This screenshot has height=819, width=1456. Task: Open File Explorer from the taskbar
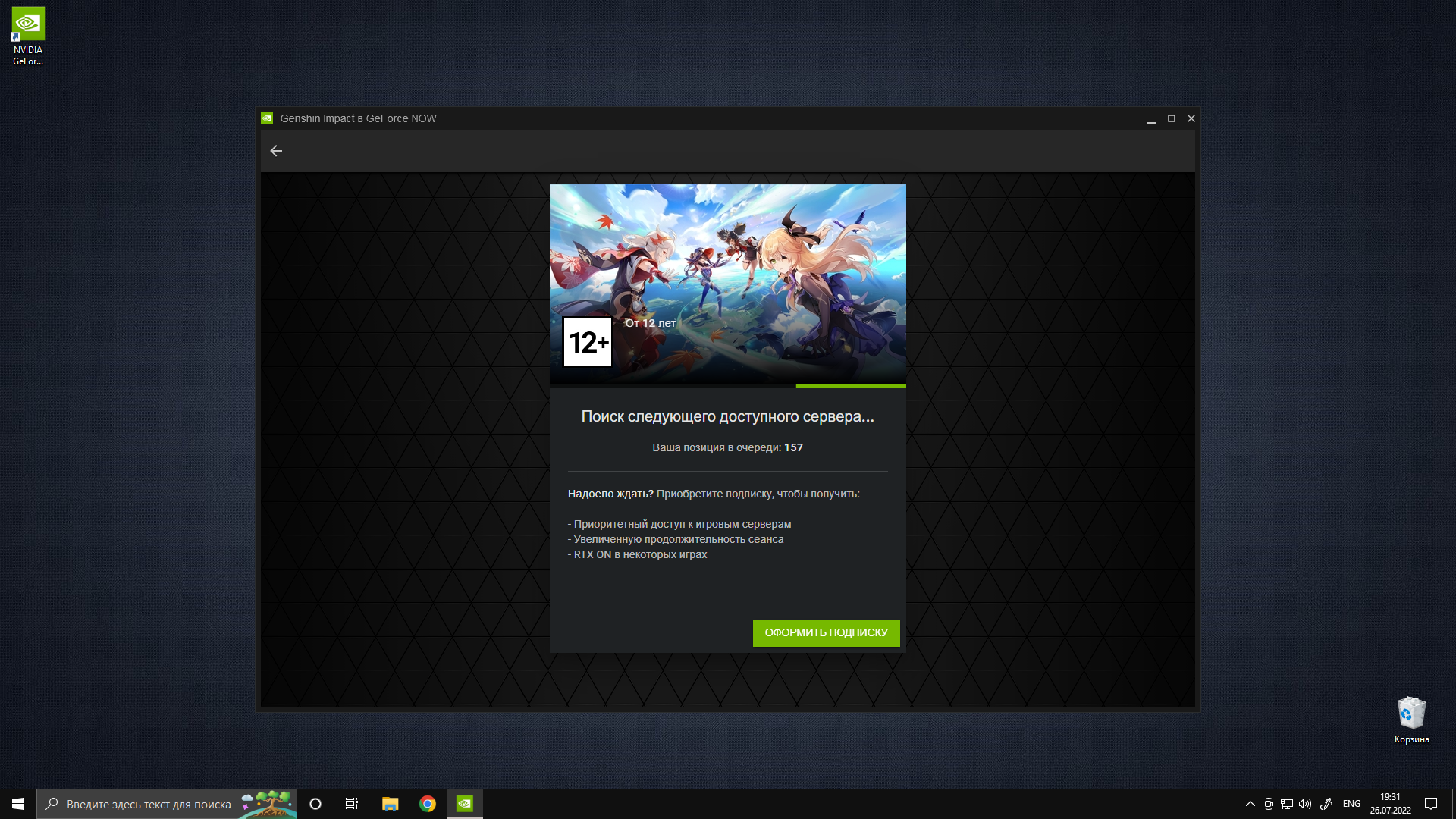tap(390, 804)
